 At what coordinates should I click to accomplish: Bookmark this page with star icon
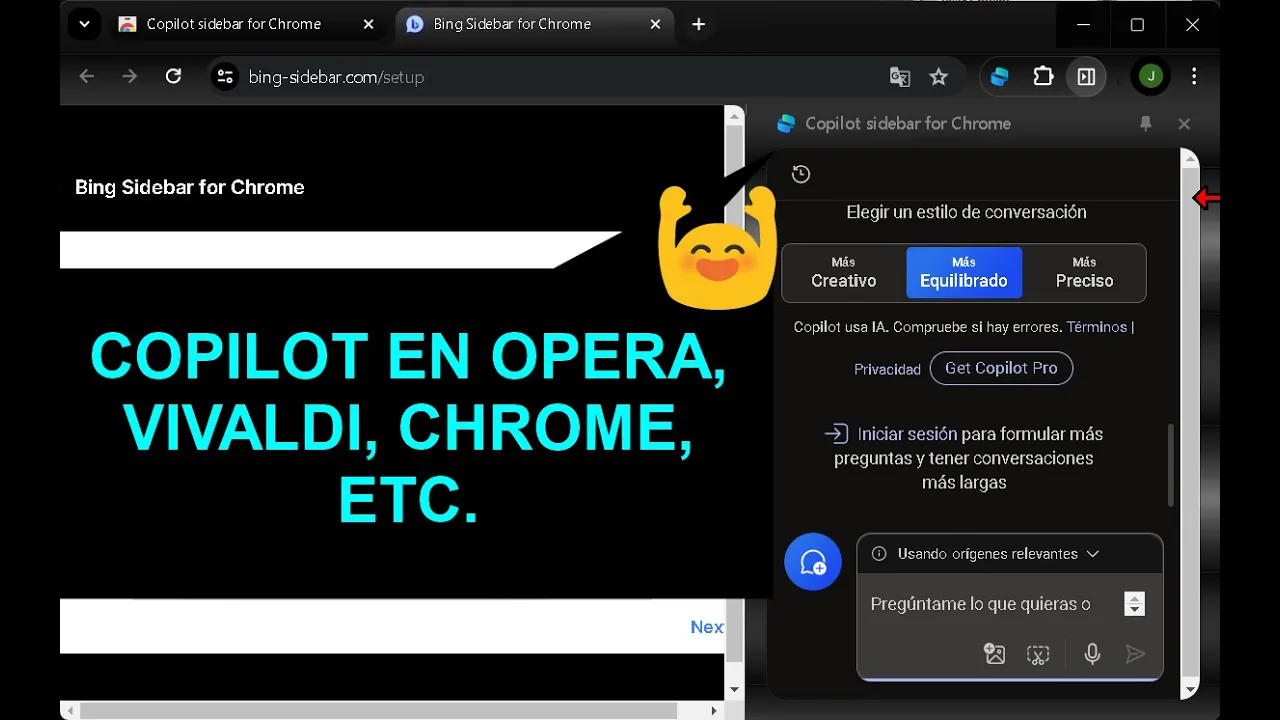tap(938, 77)
